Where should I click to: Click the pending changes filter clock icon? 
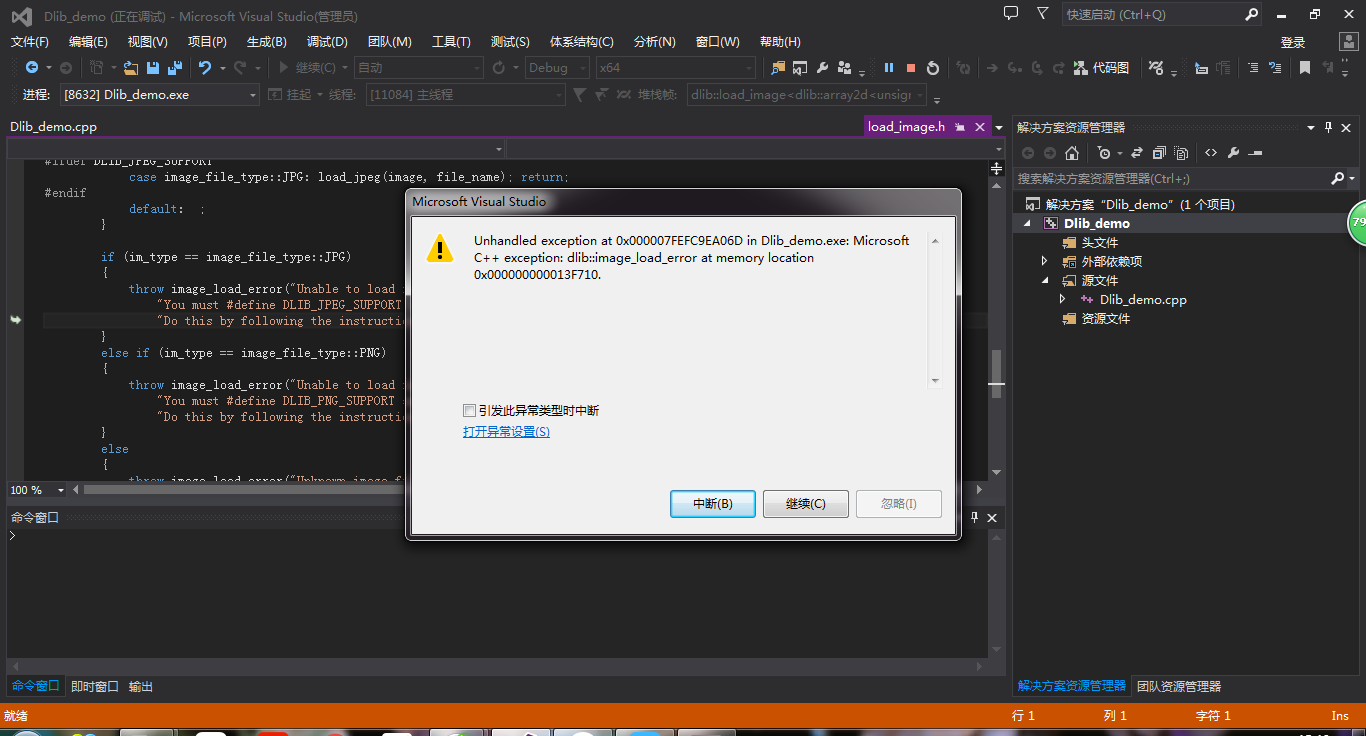coord(1103,153)
